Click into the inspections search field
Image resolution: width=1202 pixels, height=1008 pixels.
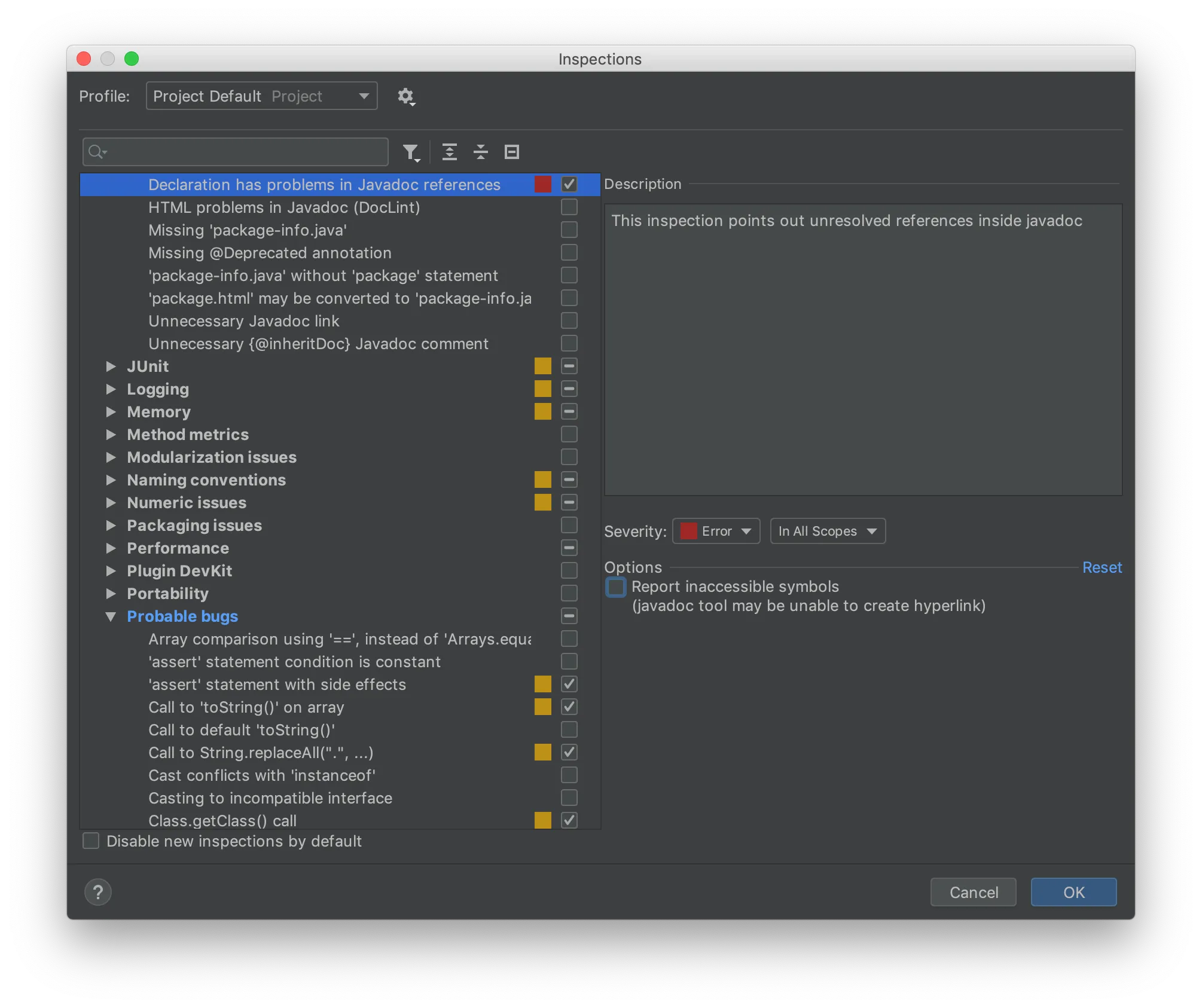pyautogui.click(x=245, y=152)
